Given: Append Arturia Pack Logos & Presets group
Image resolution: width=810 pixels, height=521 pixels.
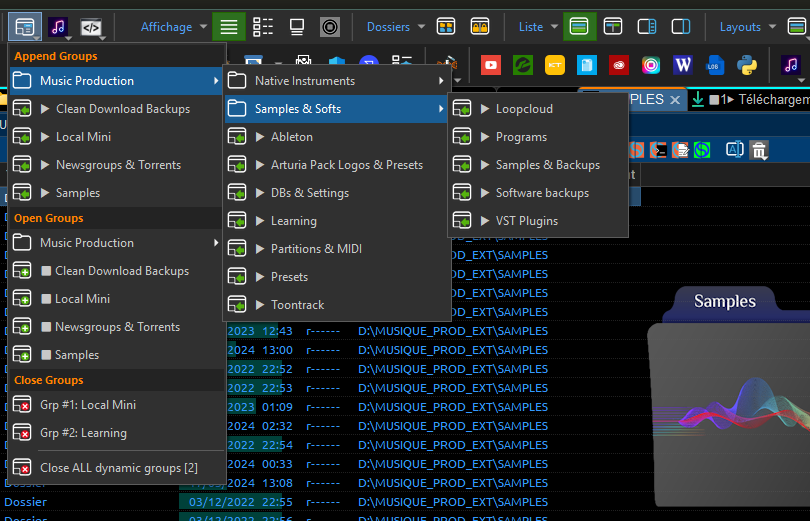Looking at the screenshot, I should (336, 165).
